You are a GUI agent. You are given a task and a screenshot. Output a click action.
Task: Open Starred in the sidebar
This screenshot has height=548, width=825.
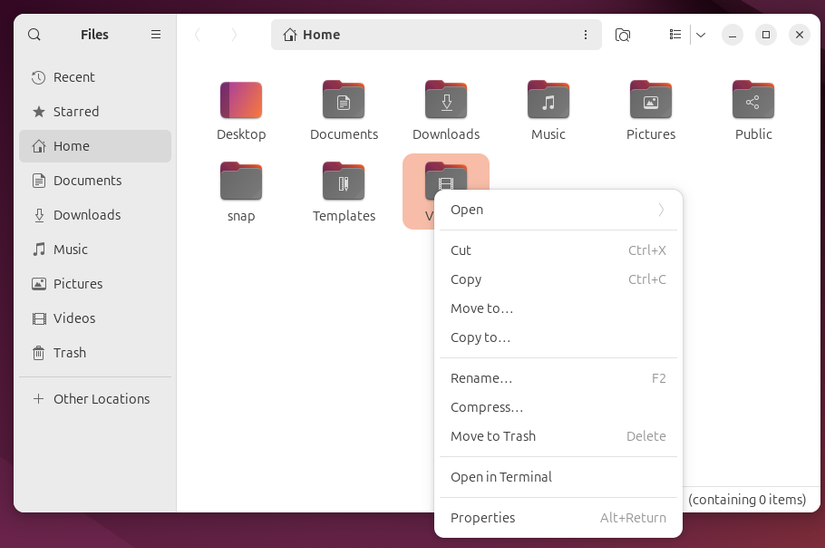76,112
